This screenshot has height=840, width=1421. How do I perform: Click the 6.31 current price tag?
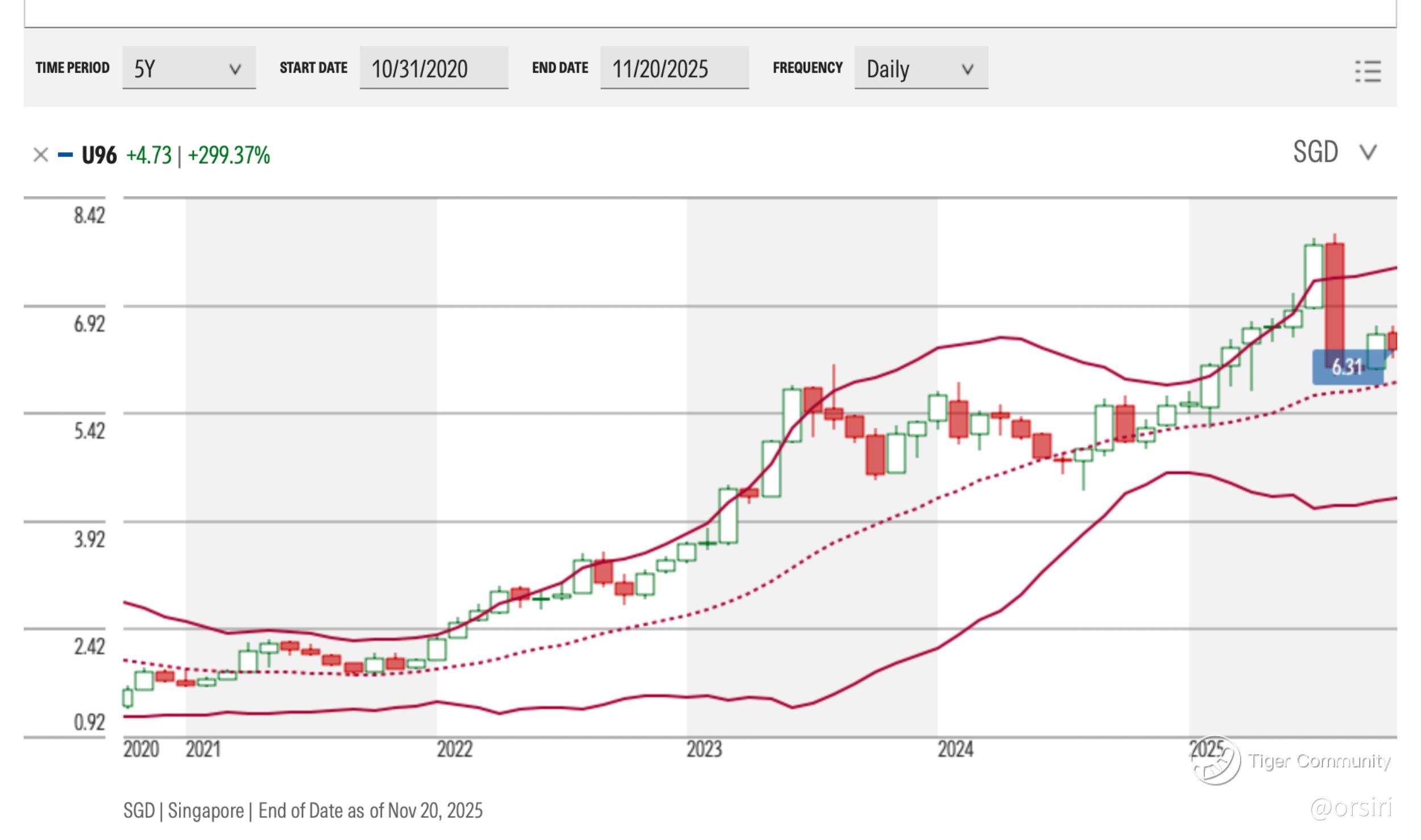coord(1347,367)
